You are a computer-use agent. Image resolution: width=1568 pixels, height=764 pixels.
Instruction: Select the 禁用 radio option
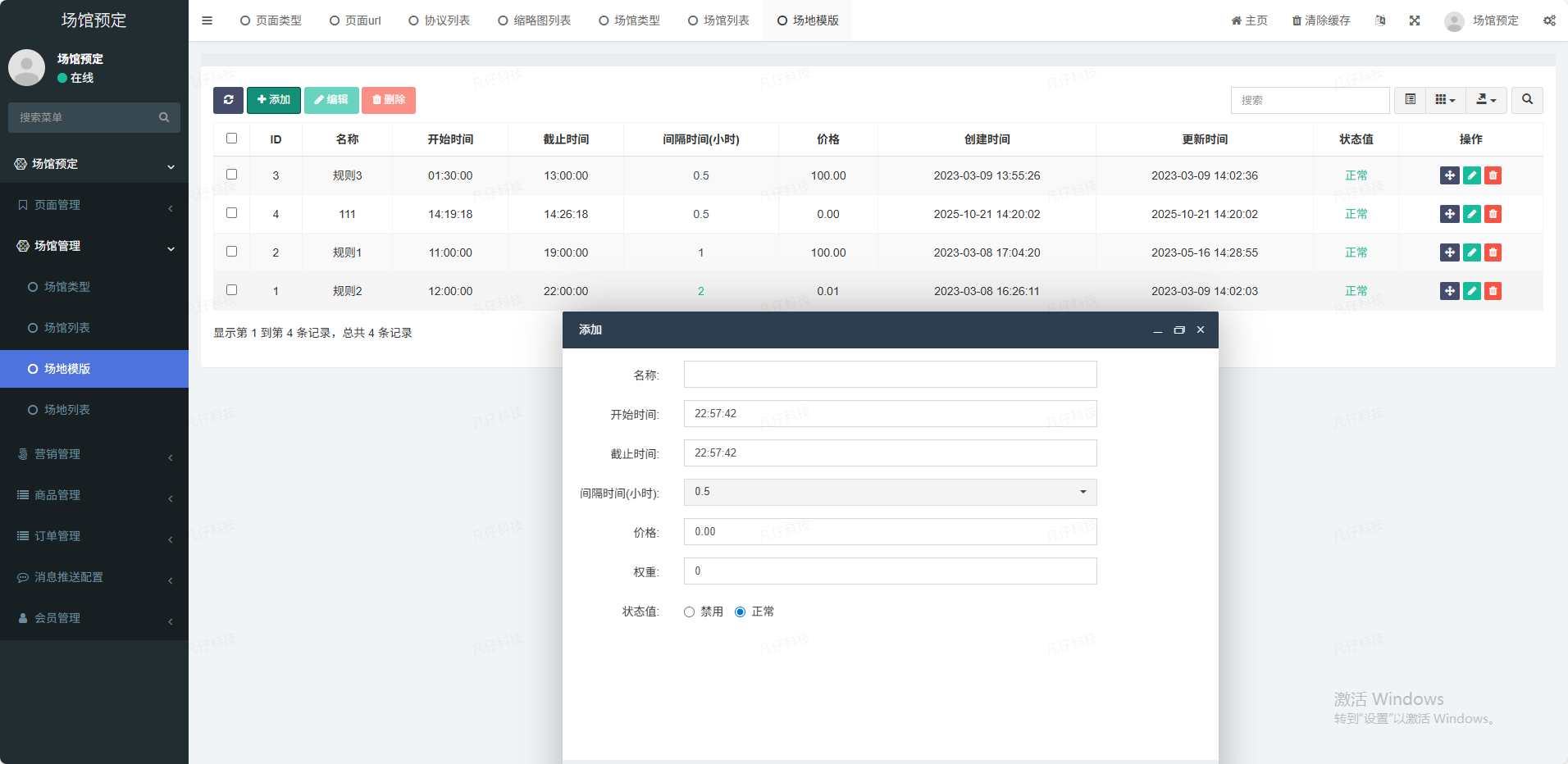pyautogui.click(x=690, y=612)
